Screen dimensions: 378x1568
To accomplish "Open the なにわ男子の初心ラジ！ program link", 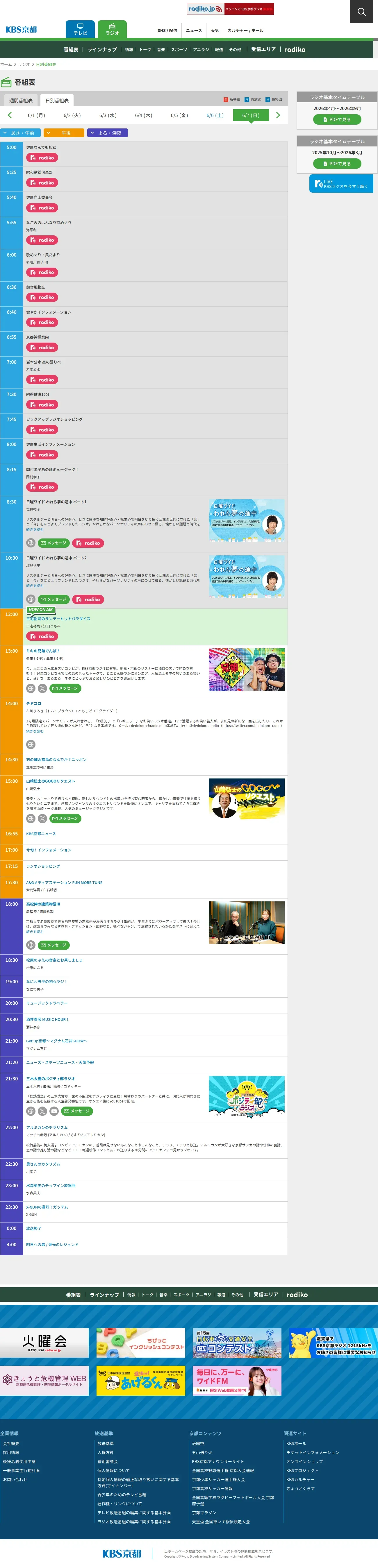I will pos(47,982).
